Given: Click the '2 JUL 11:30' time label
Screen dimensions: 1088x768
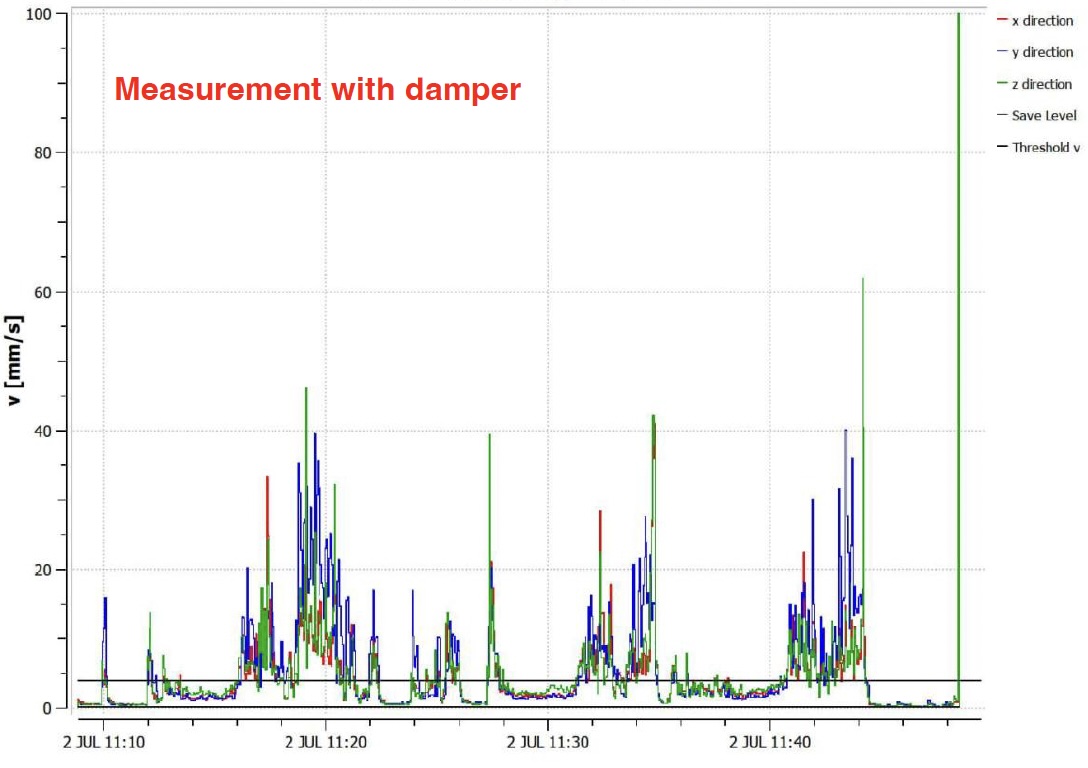Looking at the screenshot, I should click(547, 742).
